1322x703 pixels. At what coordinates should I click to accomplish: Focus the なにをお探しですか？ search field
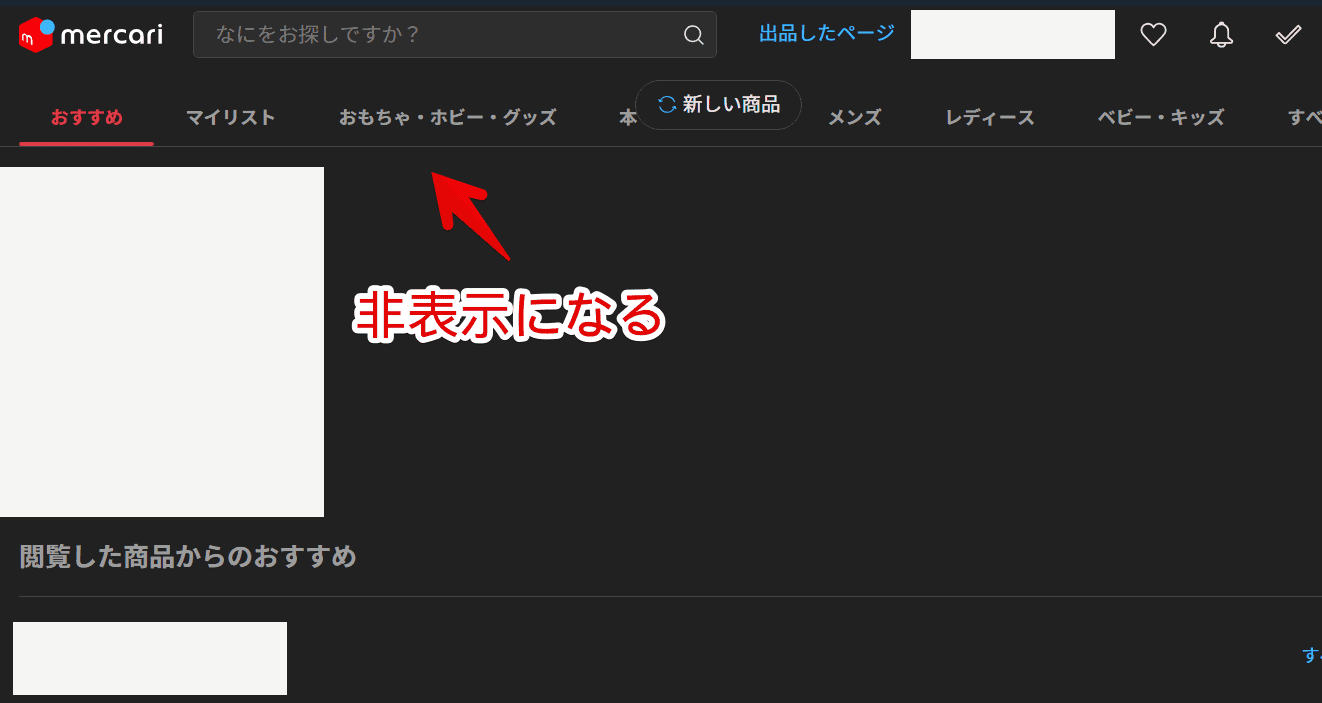455,35
